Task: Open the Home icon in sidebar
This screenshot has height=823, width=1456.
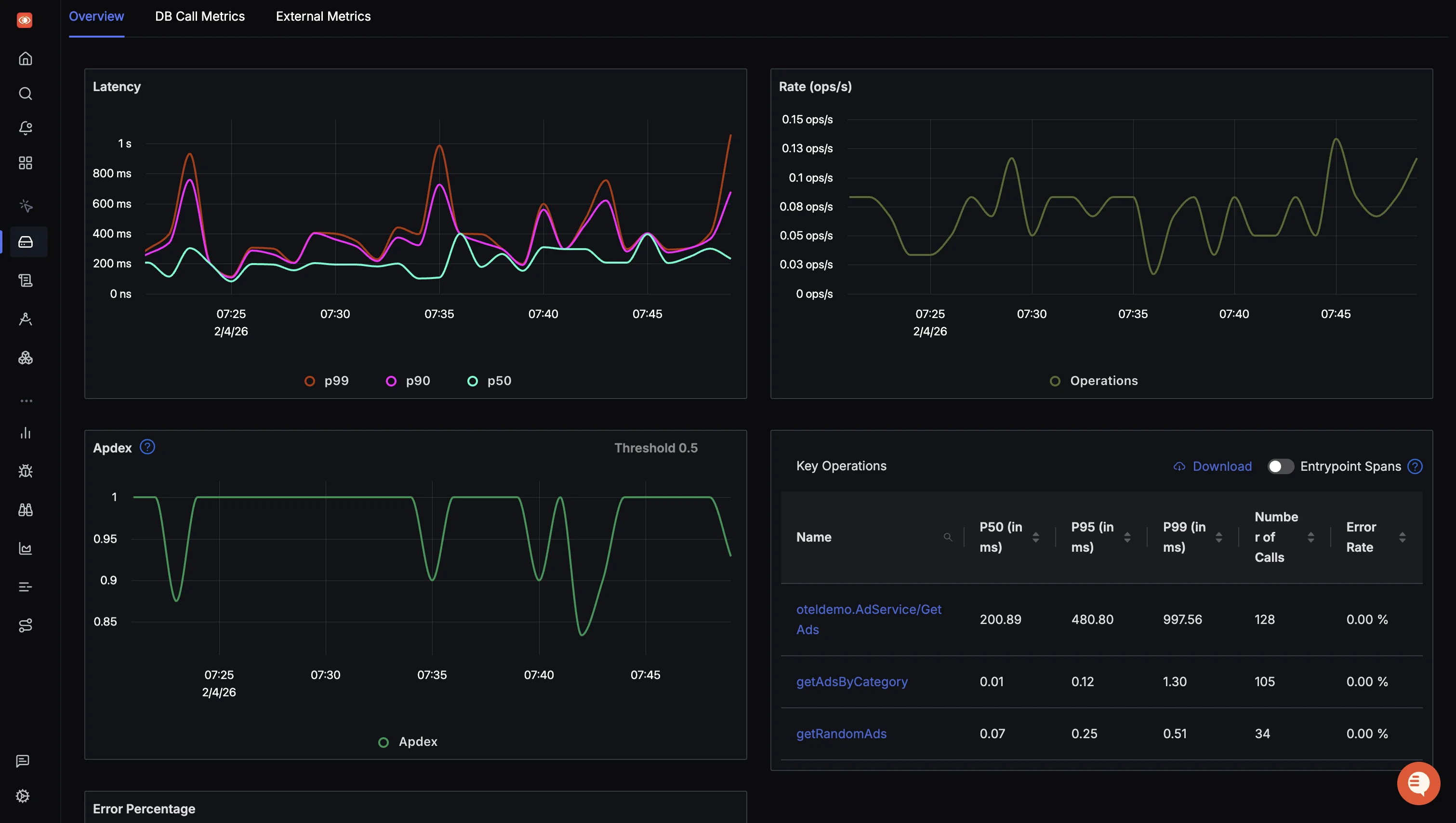Action: pos(25,59)
